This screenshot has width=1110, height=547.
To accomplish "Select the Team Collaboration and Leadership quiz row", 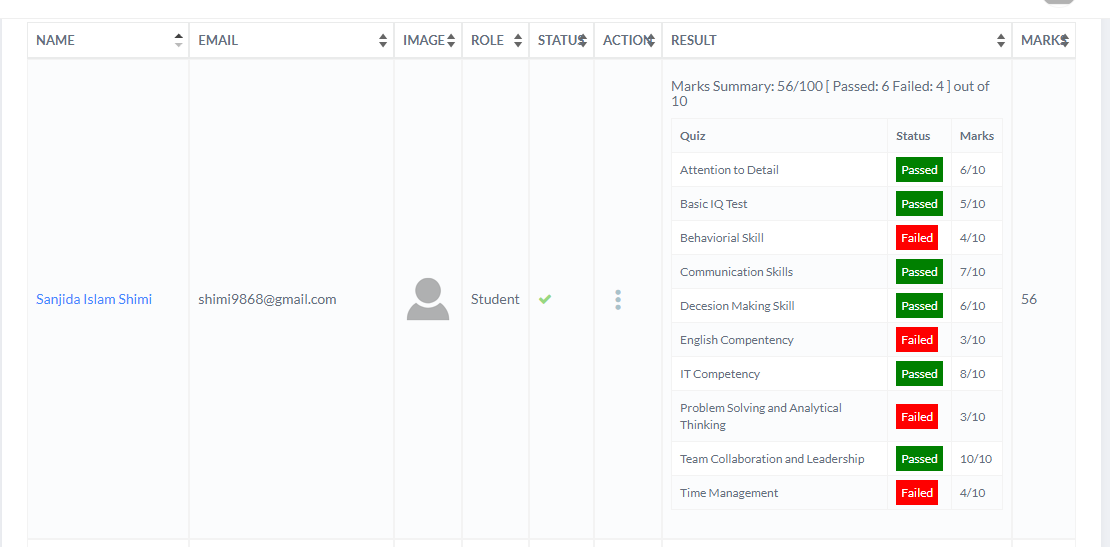I will (x=772, y=459).
